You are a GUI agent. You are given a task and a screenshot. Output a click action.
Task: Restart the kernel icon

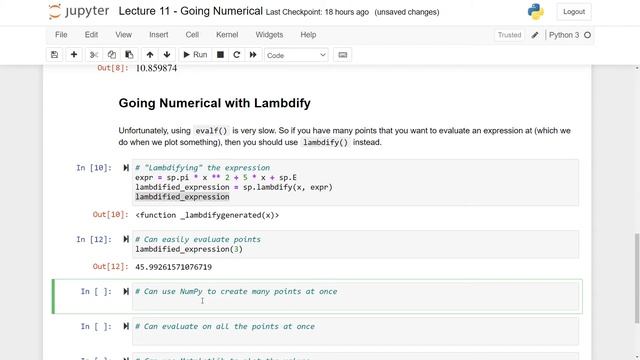(236, 55)
